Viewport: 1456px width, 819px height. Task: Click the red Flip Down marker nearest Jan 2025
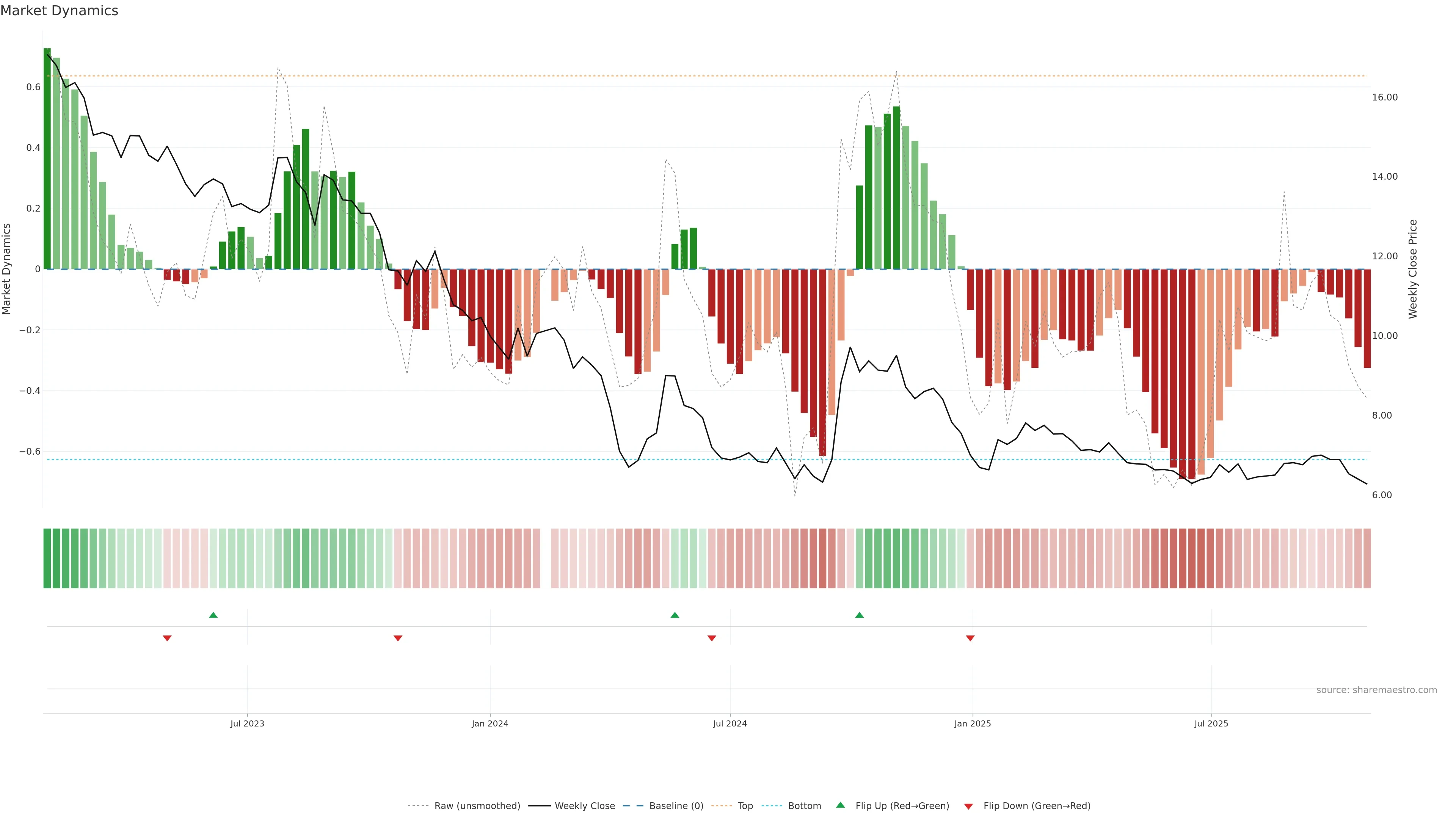[x=970, y=638]
